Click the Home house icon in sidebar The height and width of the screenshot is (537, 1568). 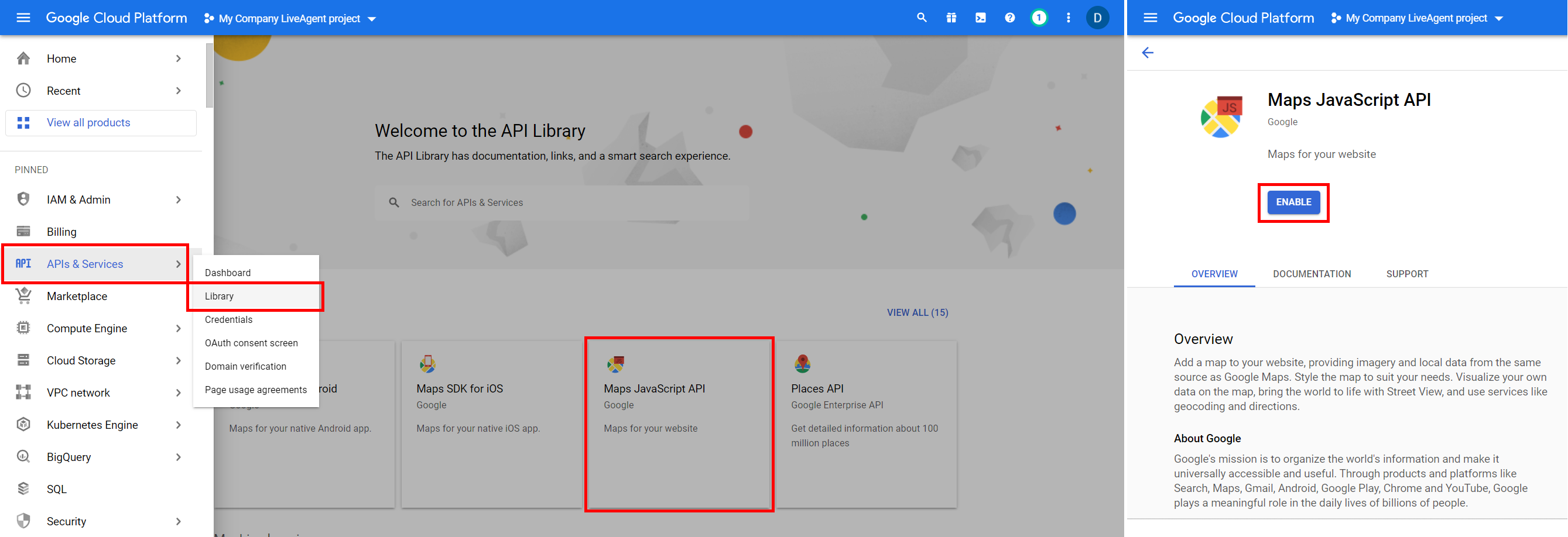[x=23, y=58]
